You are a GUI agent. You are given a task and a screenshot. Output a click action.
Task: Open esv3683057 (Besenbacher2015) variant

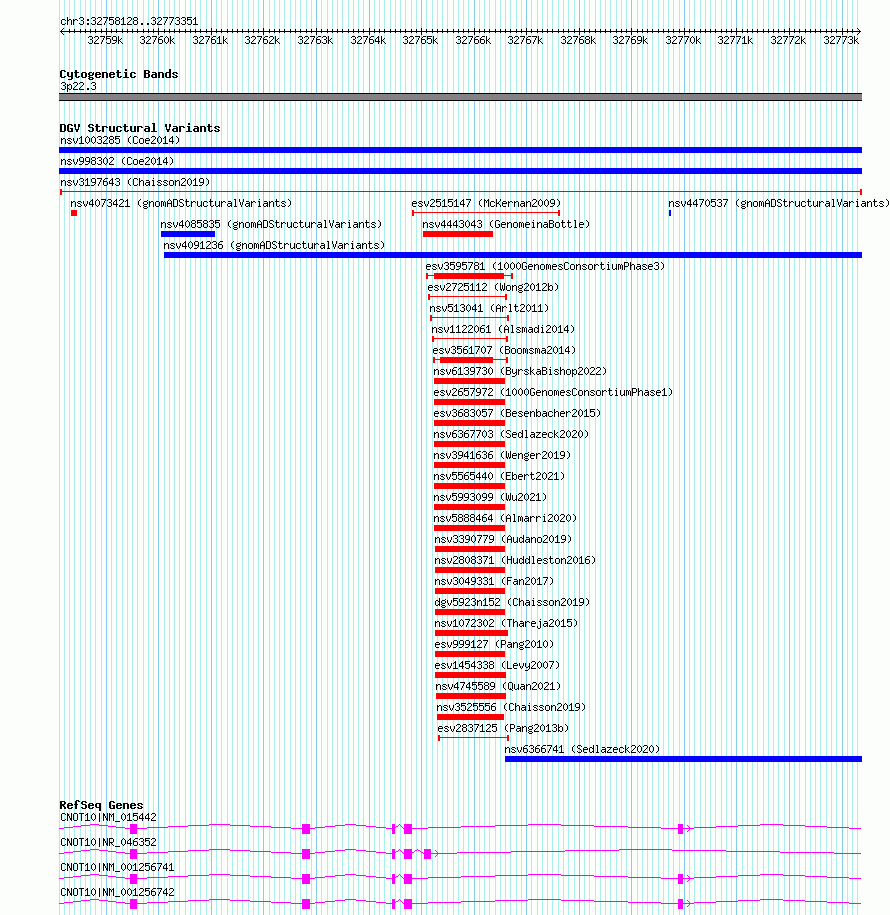[517, 414]
